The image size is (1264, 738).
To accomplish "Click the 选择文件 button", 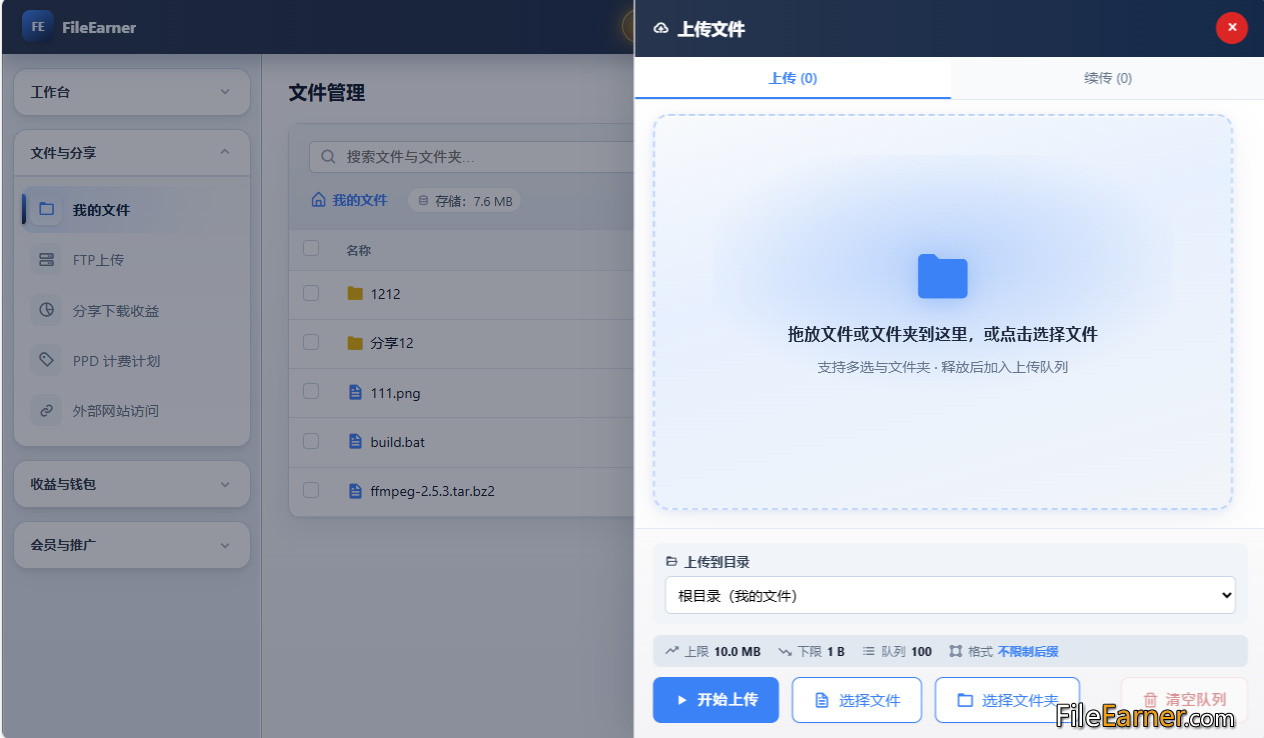I will 857,700.
